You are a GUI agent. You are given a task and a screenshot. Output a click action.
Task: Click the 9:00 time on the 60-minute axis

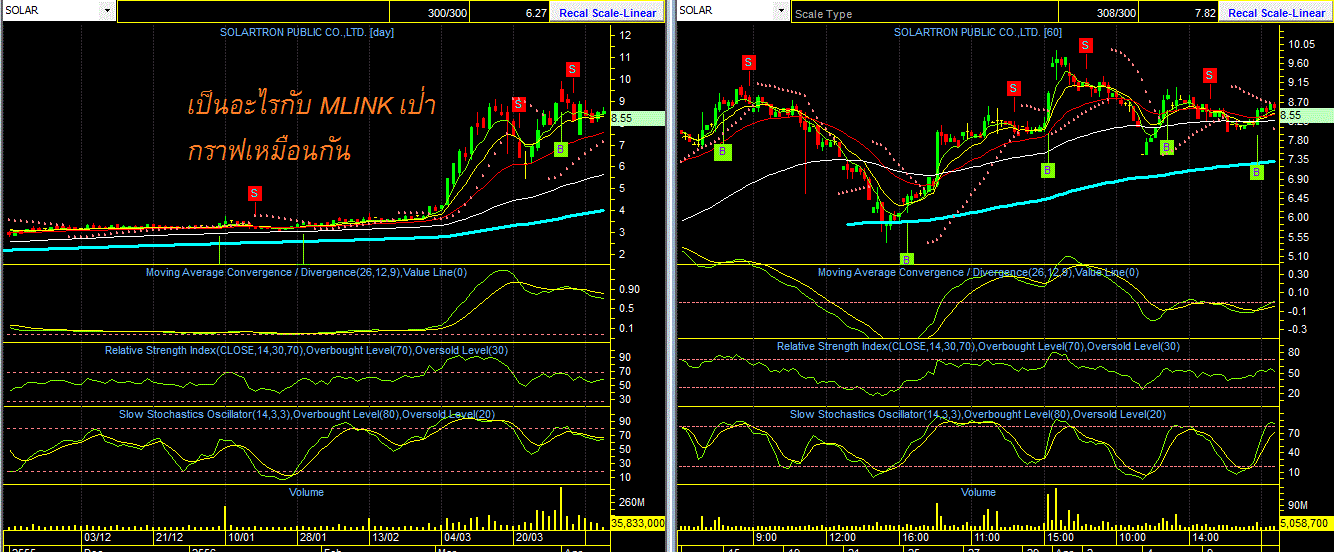[x=766, y=537]
